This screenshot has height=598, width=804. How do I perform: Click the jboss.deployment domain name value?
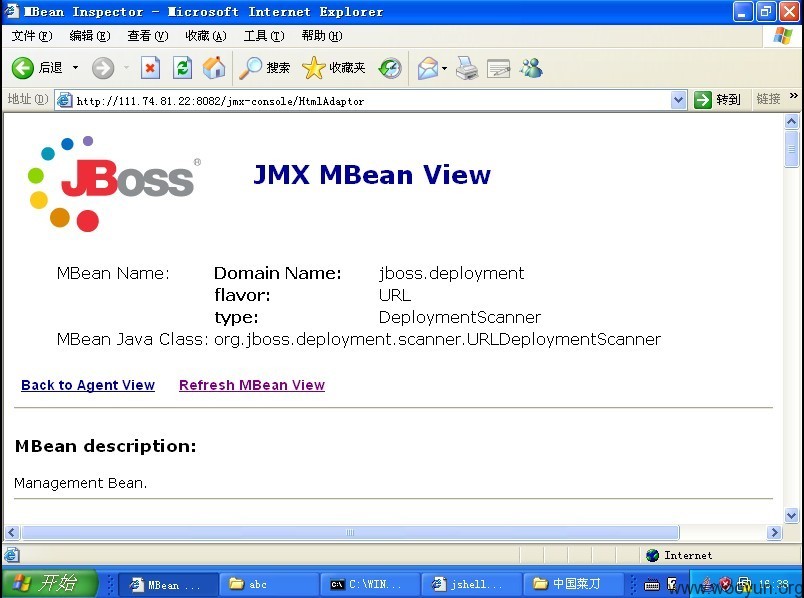pos(451,273)
